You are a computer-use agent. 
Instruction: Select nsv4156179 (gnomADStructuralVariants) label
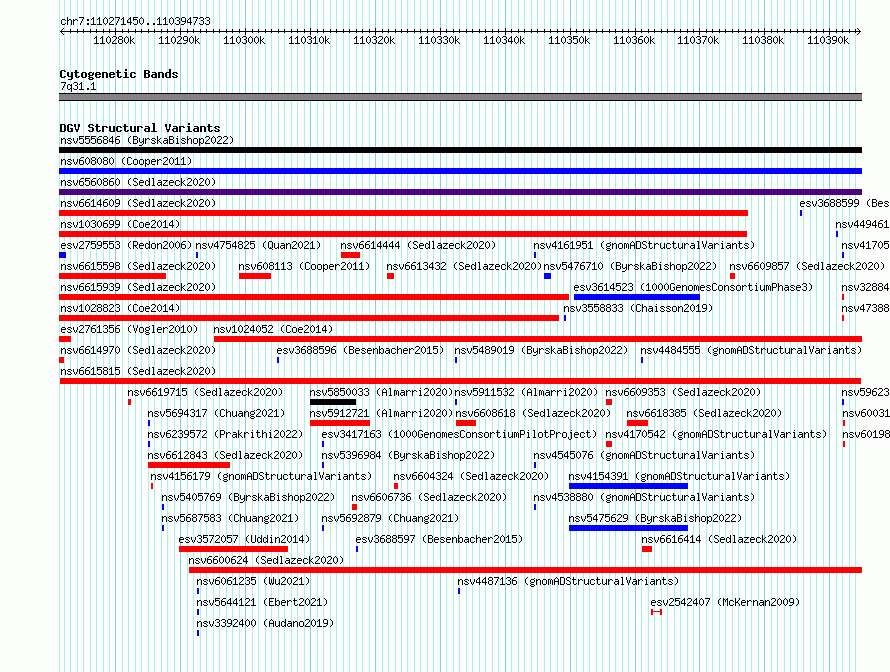(x=261, y=476)
